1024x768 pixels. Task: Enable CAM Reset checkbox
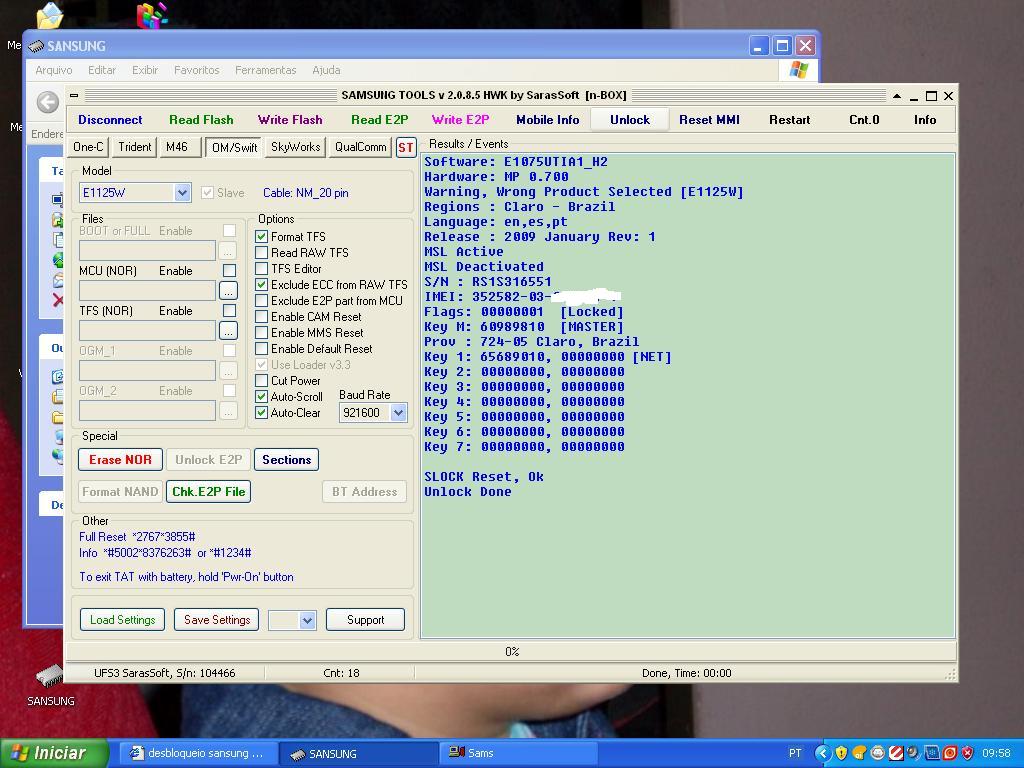point(261,317)
